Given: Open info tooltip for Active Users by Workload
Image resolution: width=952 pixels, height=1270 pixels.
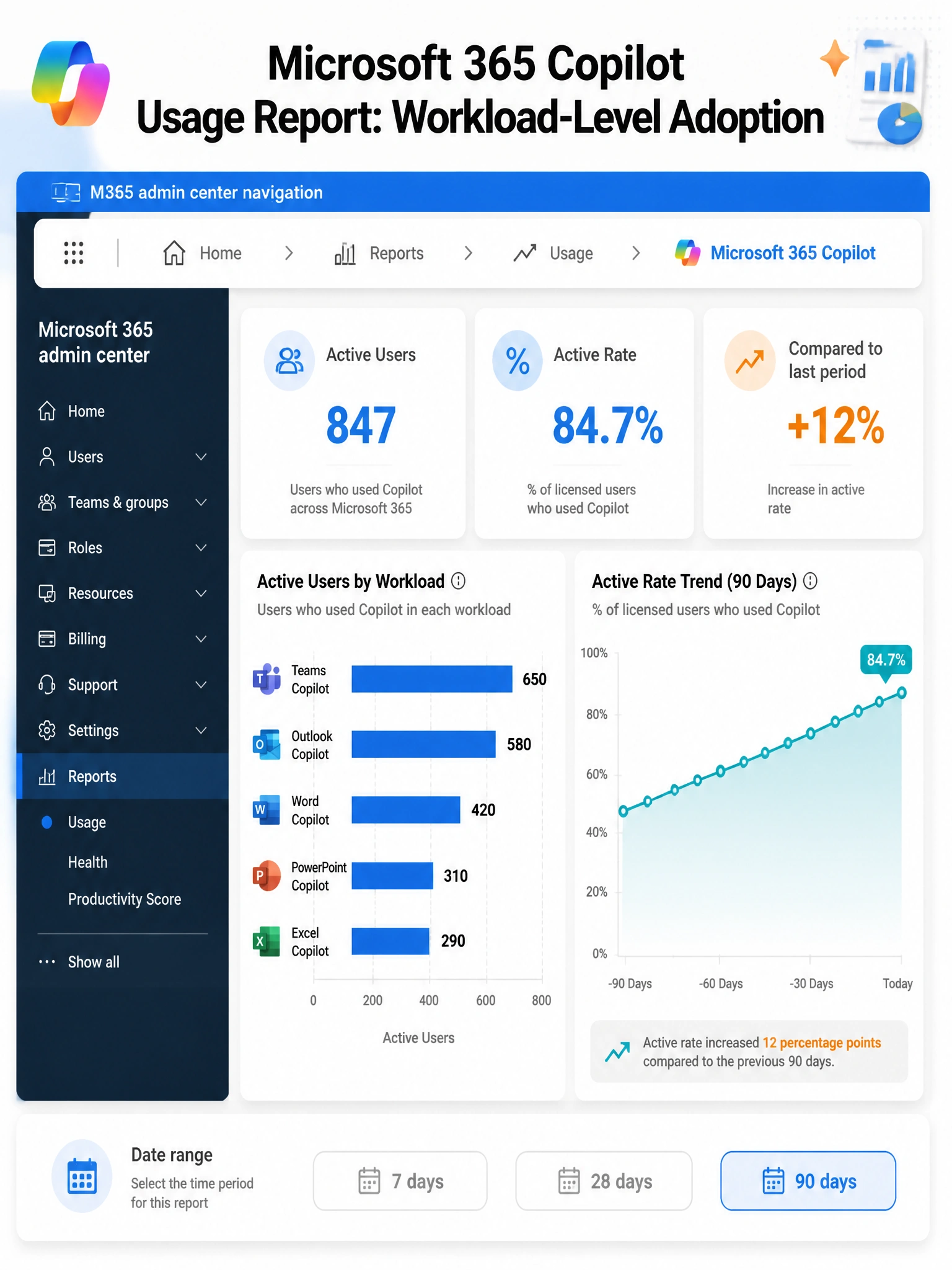Looking at the screenshot, I should click(x=458, y=581).
